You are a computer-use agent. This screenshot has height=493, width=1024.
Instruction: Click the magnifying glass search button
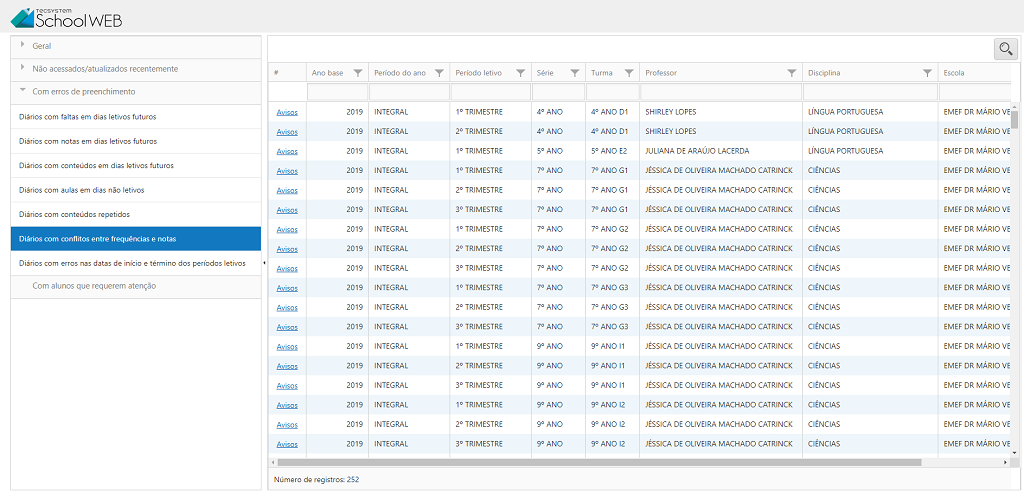click(x=1005, y=48)
